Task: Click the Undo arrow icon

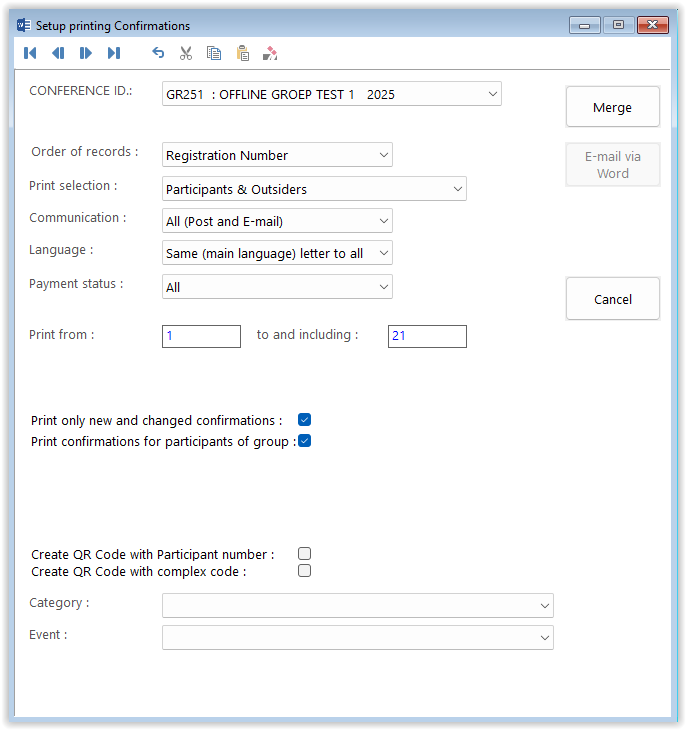Action: click(x=158, y=53)
